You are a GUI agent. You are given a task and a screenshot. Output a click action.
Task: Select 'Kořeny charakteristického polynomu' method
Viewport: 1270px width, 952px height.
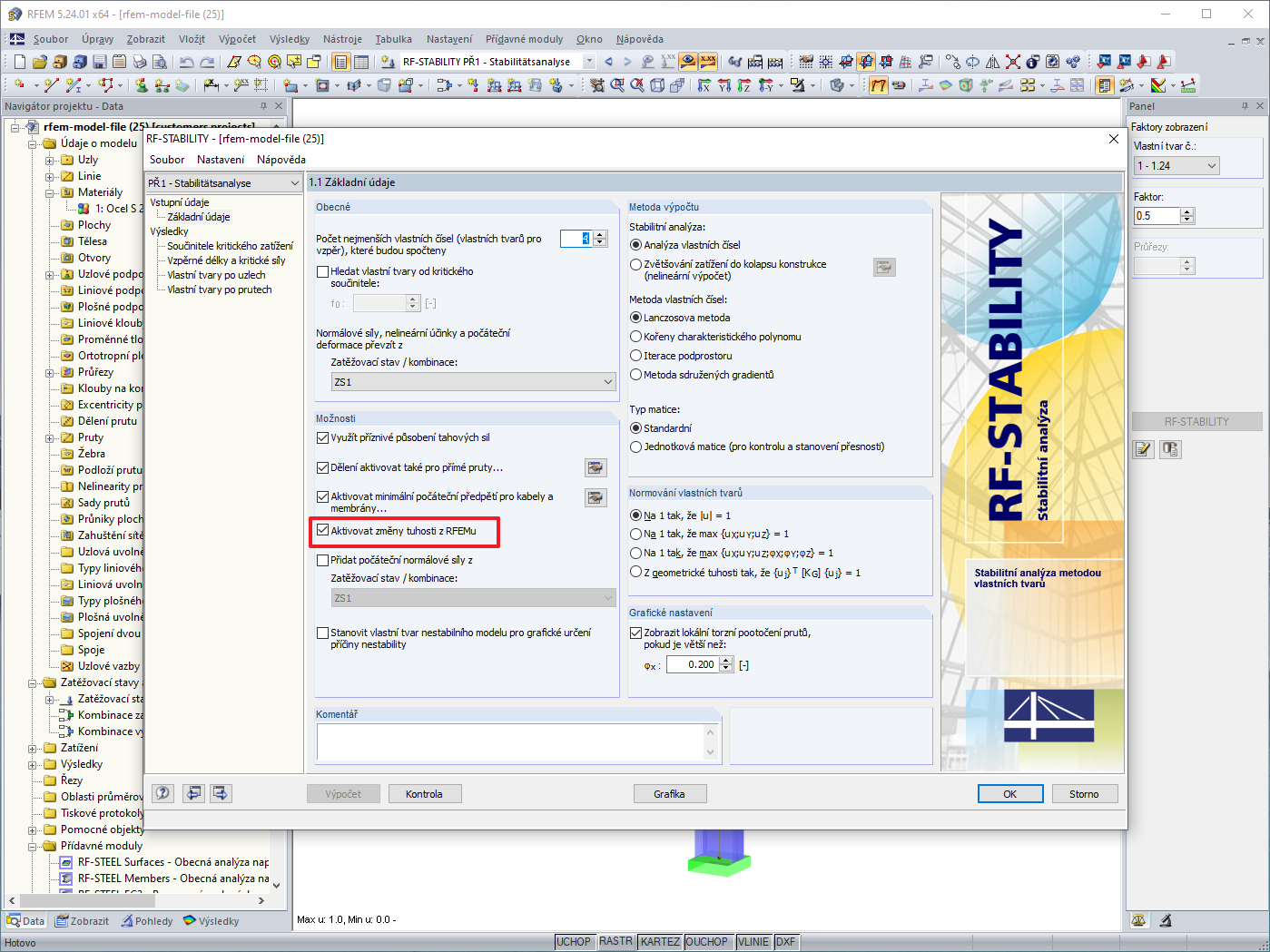coord(636,337)
